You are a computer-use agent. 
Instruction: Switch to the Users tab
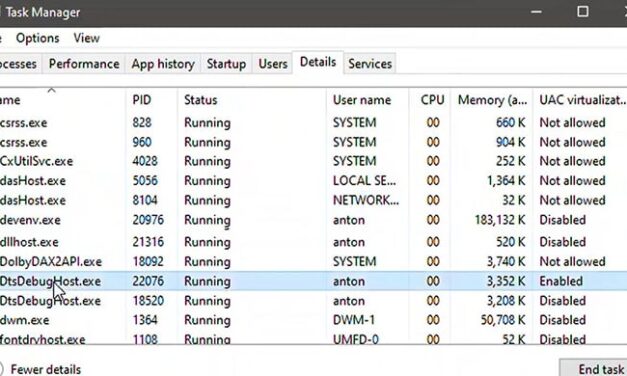[273, 64]
